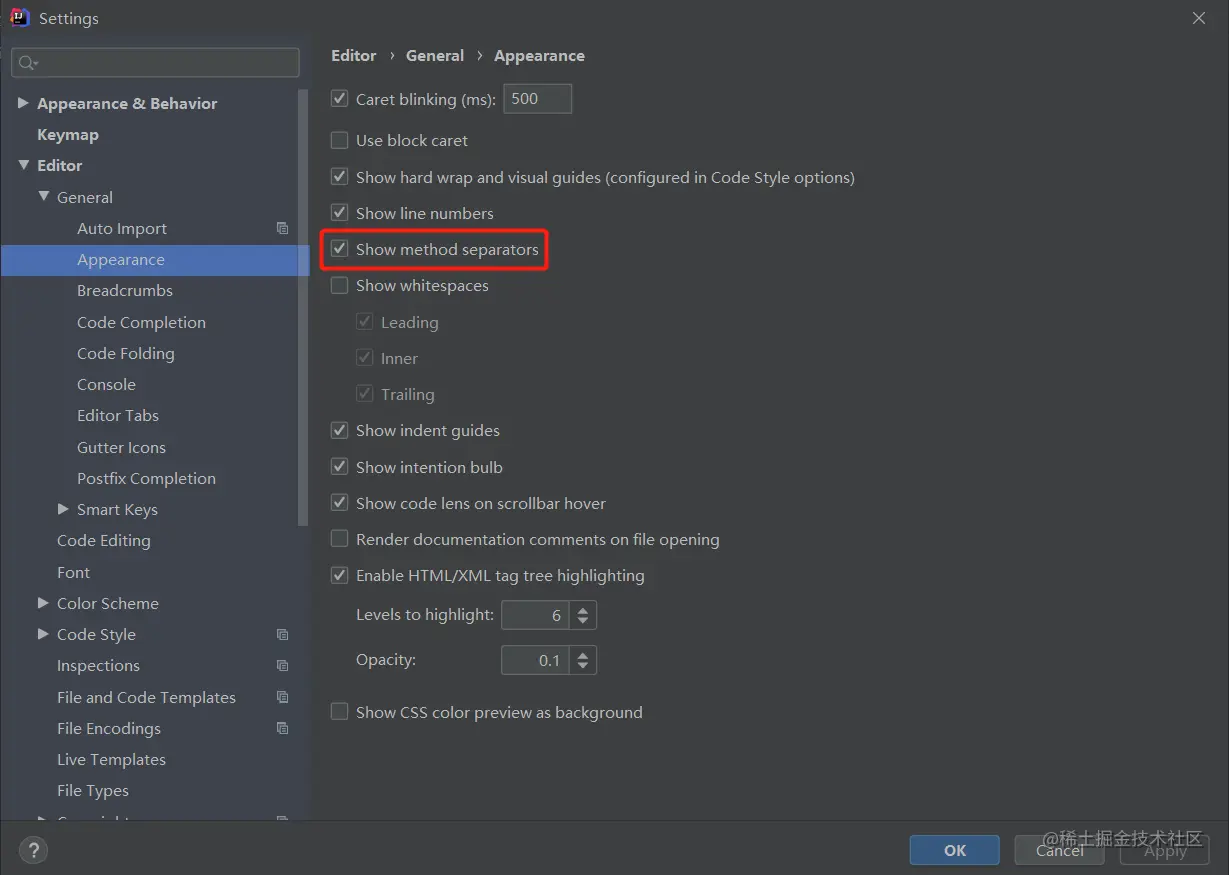
Task: Click the Opacity value field
Action: (535, 660)
